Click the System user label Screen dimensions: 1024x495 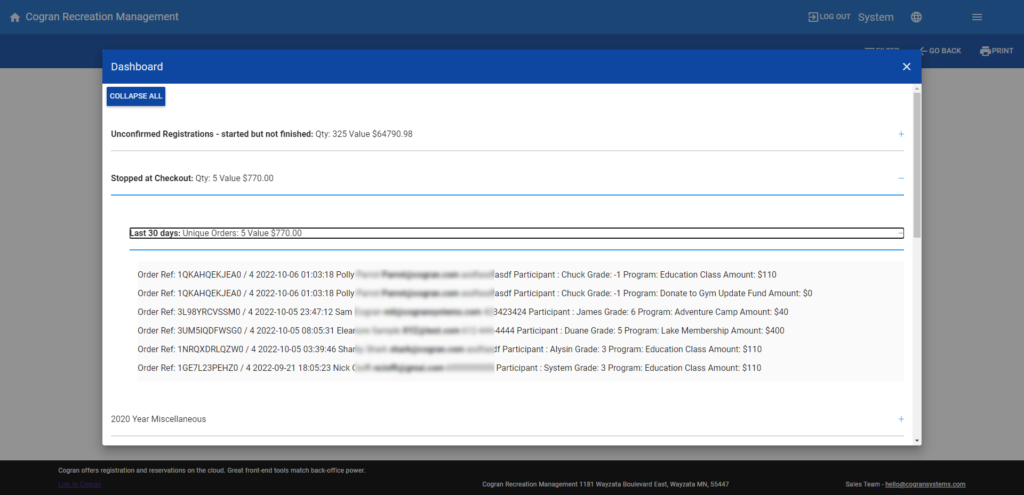(x=876, y=17)
